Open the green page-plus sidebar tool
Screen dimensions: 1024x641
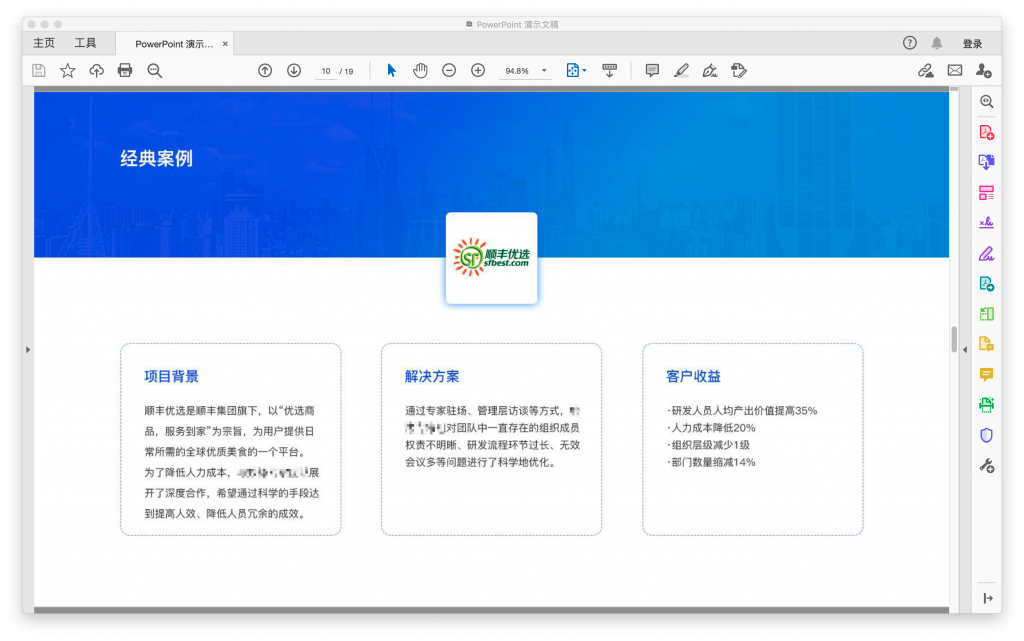coord(987,284)
